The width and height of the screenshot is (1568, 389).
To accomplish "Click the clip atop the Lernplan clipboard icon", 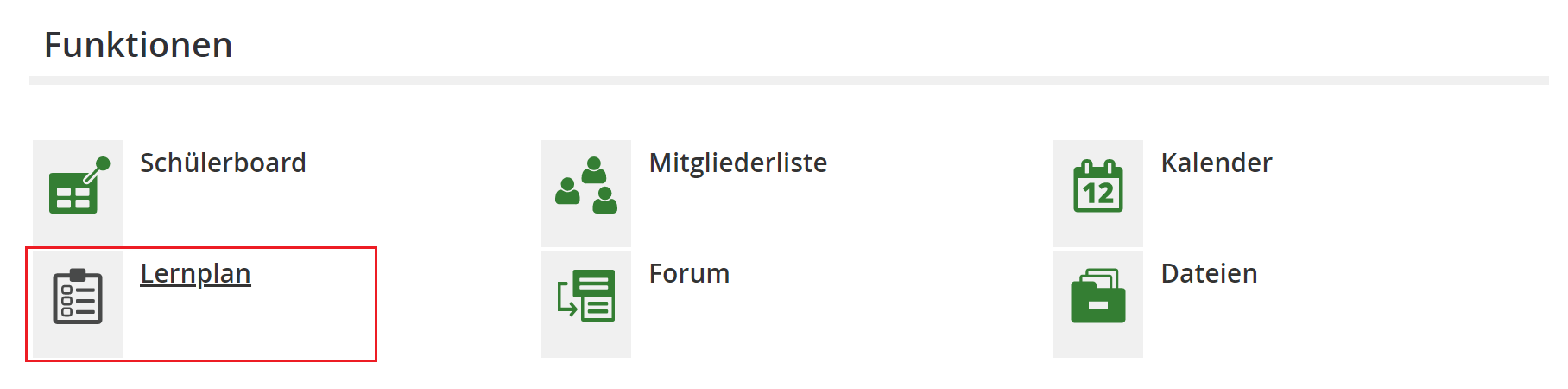I will click(78, 275).
